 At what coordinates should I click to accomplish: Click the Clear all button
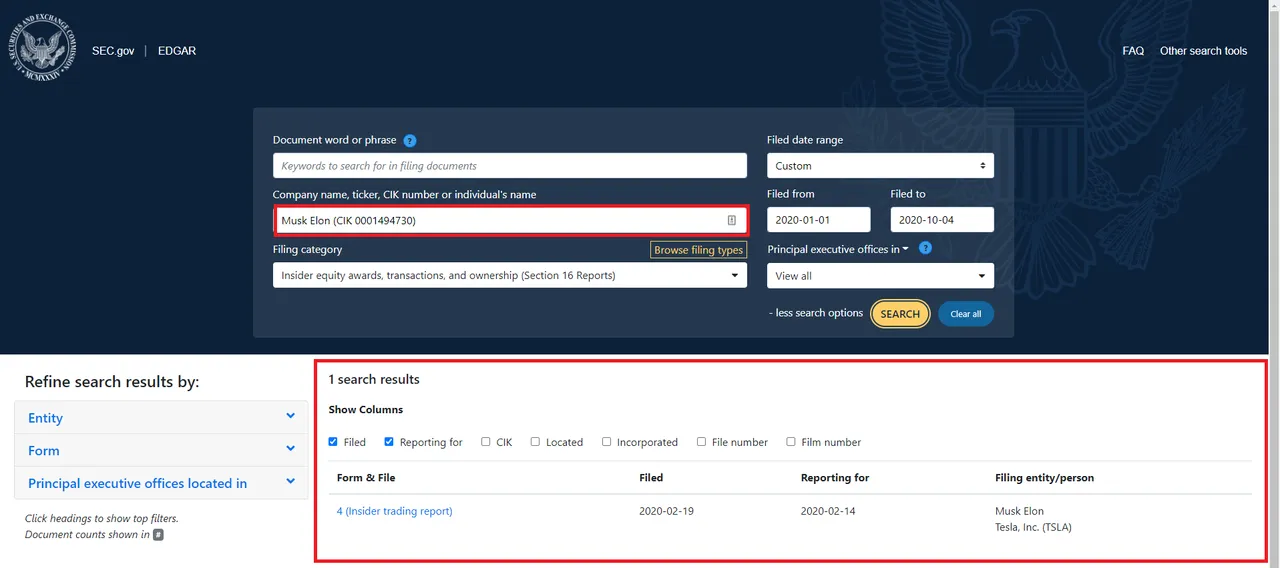(966, 314)
